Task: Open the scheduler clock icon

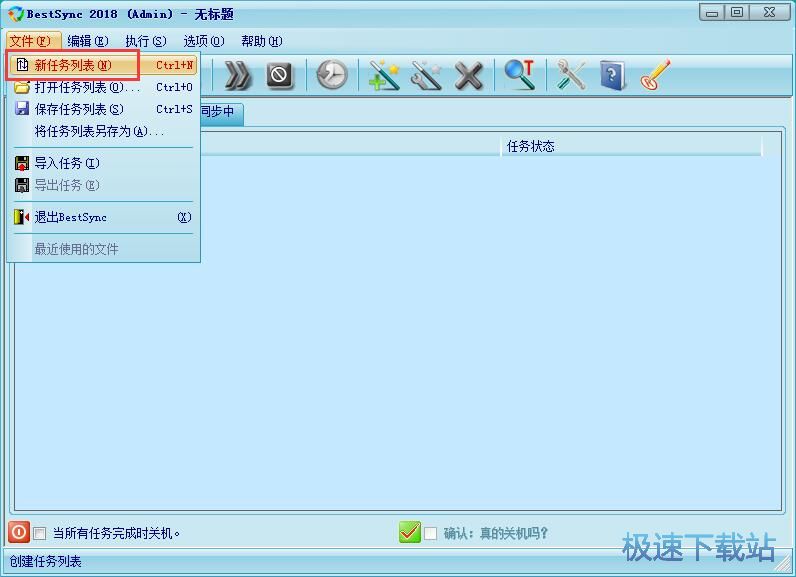Action: coord(332,76)
